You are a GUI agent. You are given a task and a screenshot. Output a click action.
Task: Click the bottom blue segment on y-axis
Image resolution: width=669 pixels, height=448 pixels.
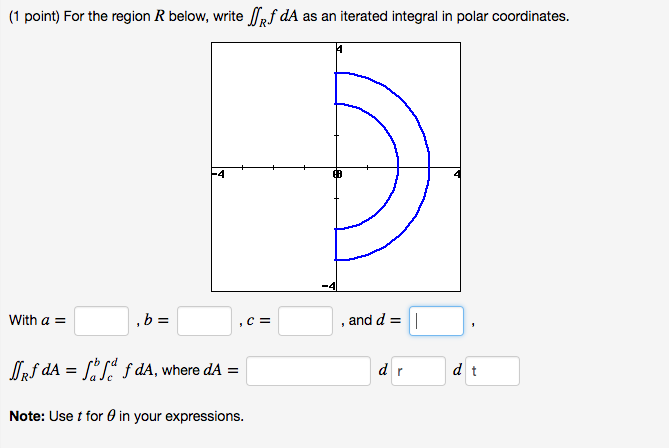click(x=336, y=244)
